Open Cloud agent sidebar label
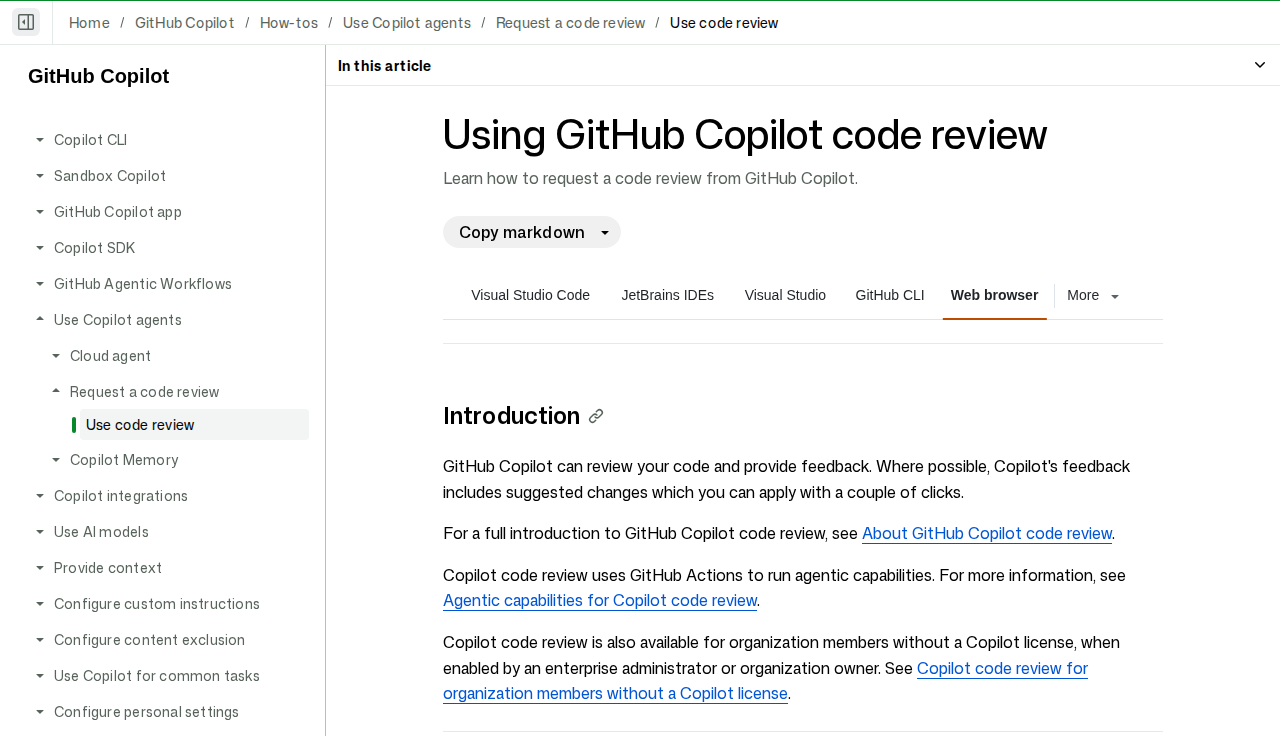The height and width of the screenshot is (736, 1280). pyautogui.click(x=111, y=356)
